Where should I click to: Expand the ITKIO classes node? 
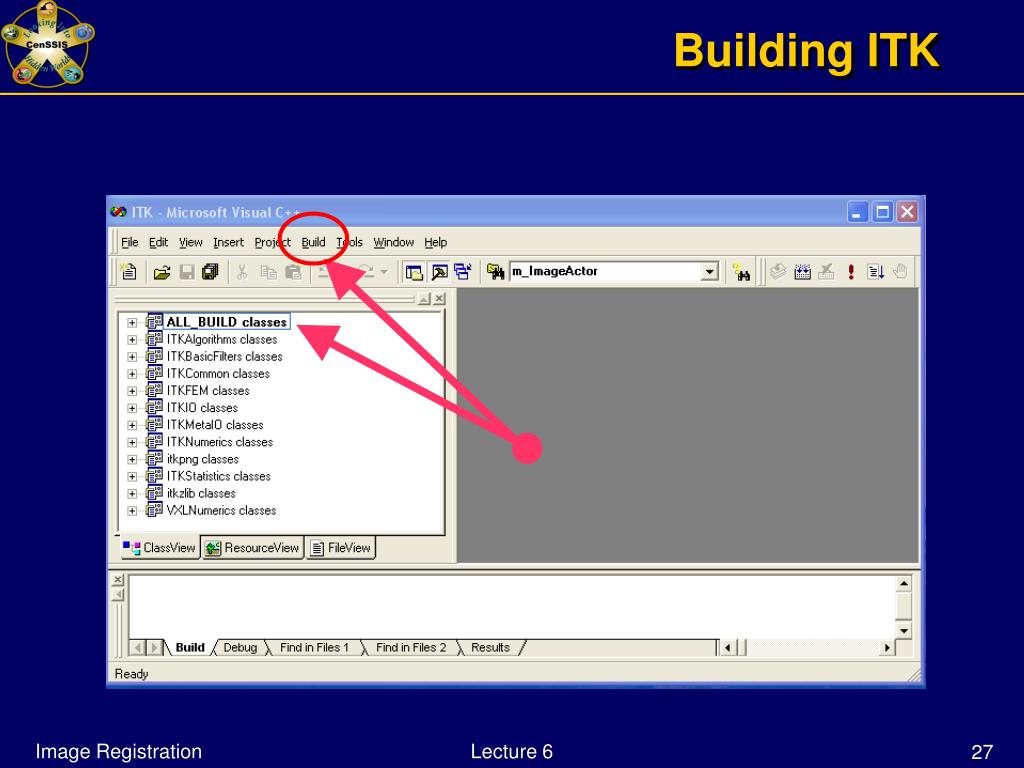point(132,408)
